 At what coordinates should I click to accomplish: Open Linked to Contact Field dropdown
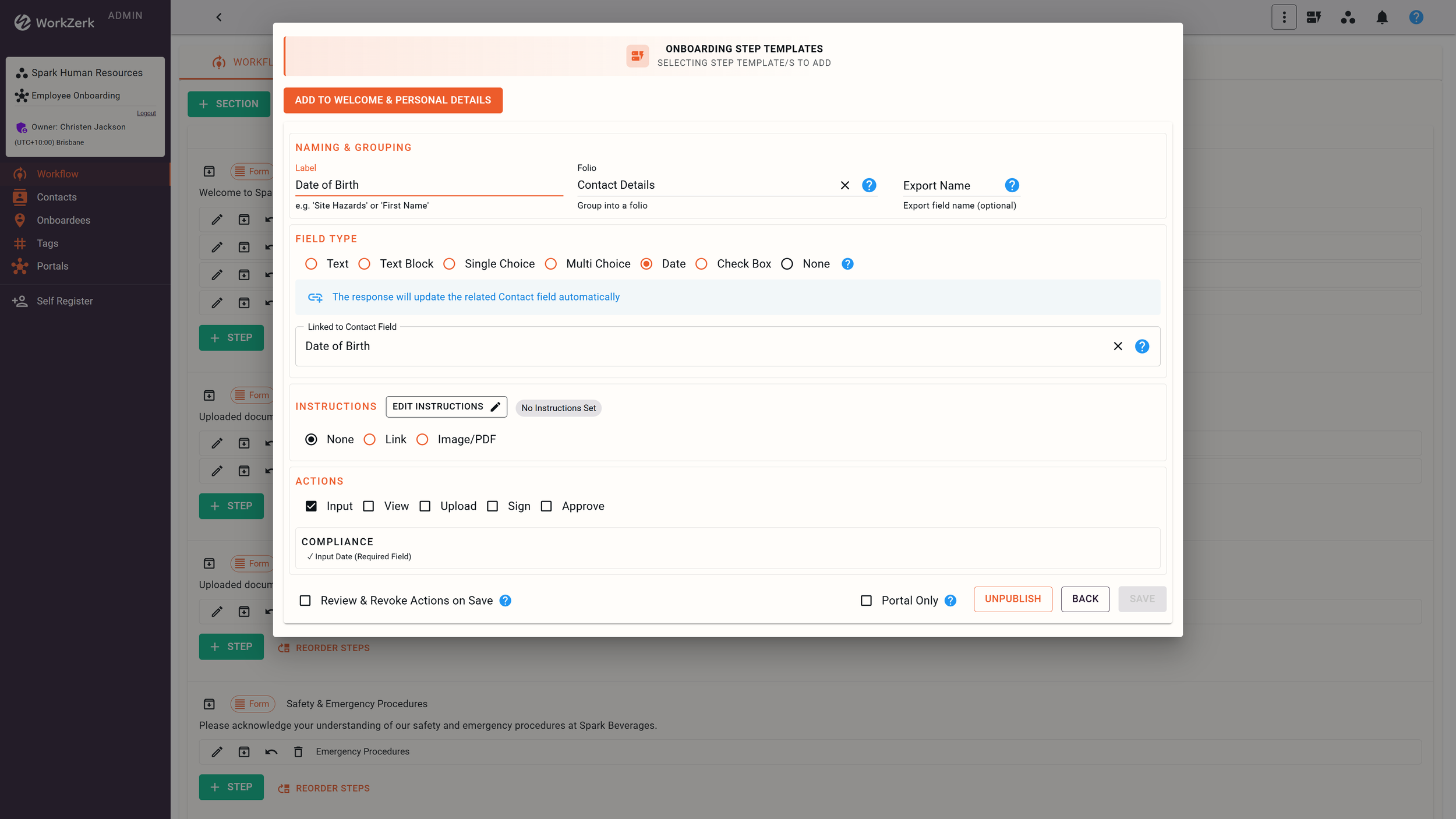pos(699,347)
